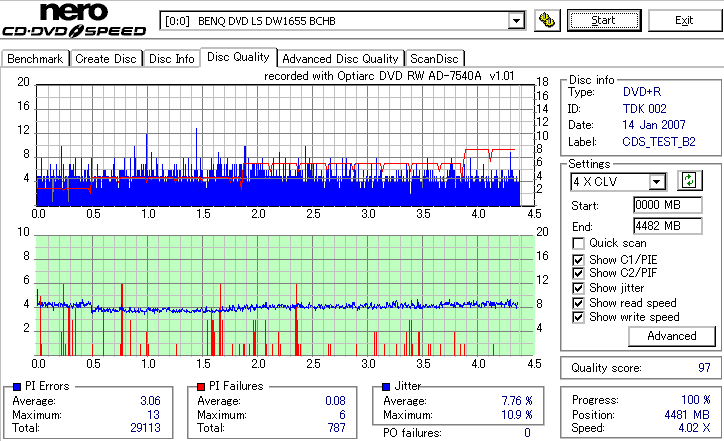Click the blue Jitter legend square
The width and height of the screenshot is (724, 441).
386,387
